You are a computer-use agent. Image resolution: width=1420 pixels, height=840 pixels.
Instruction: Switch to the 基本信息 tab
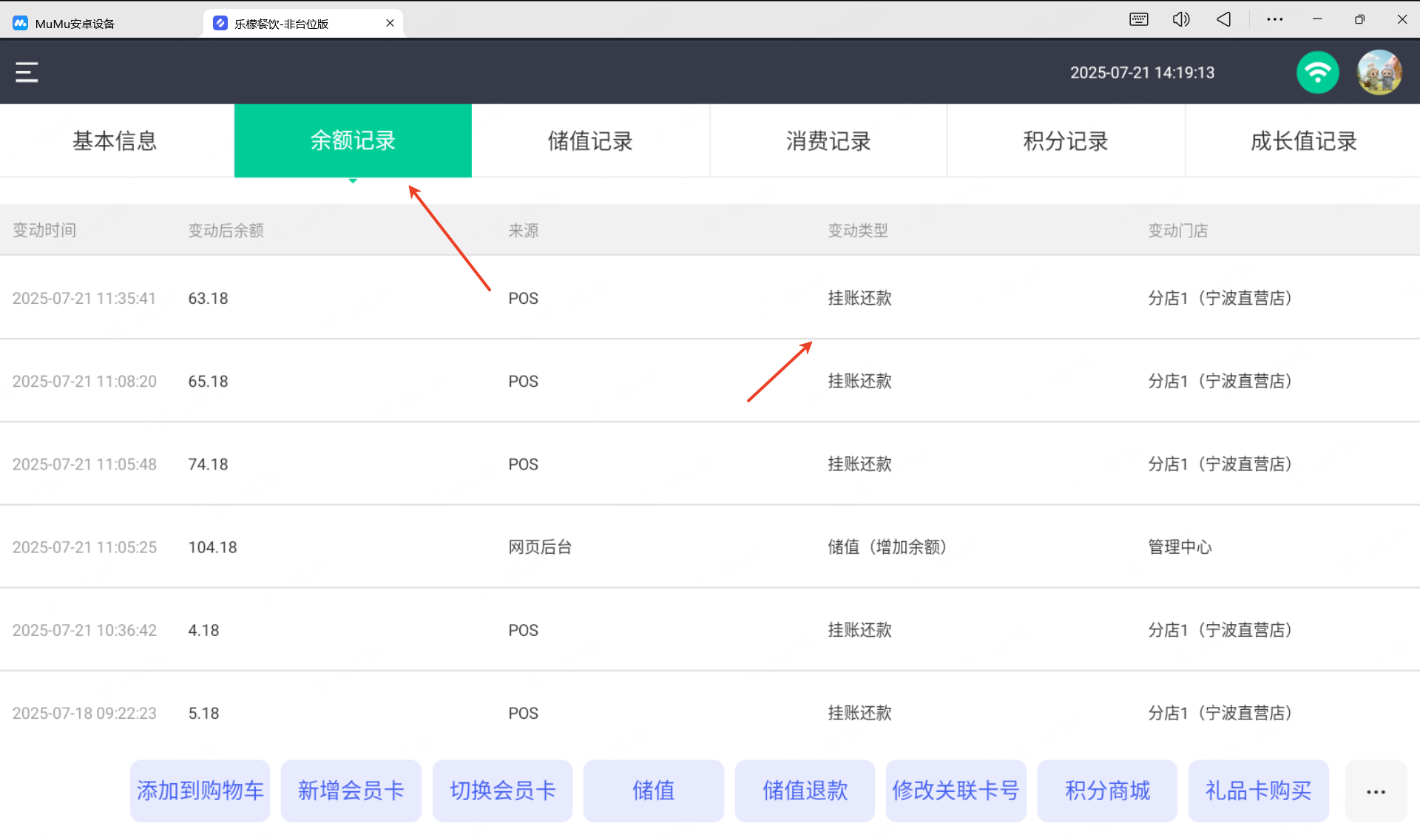pos(115,140)
